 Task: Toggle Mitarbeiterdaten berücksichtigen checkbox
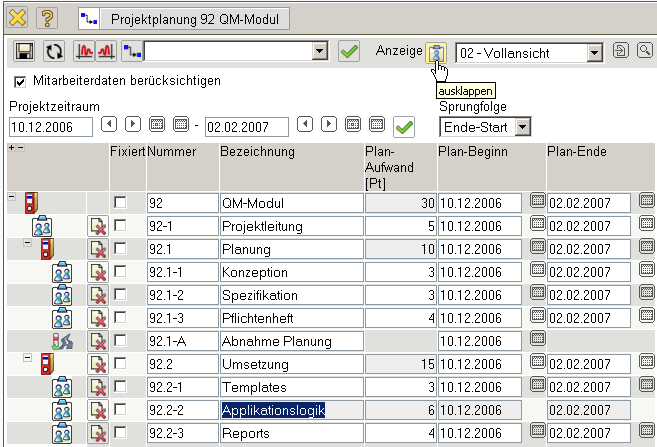pyautogui.click(x=21, y=81)
